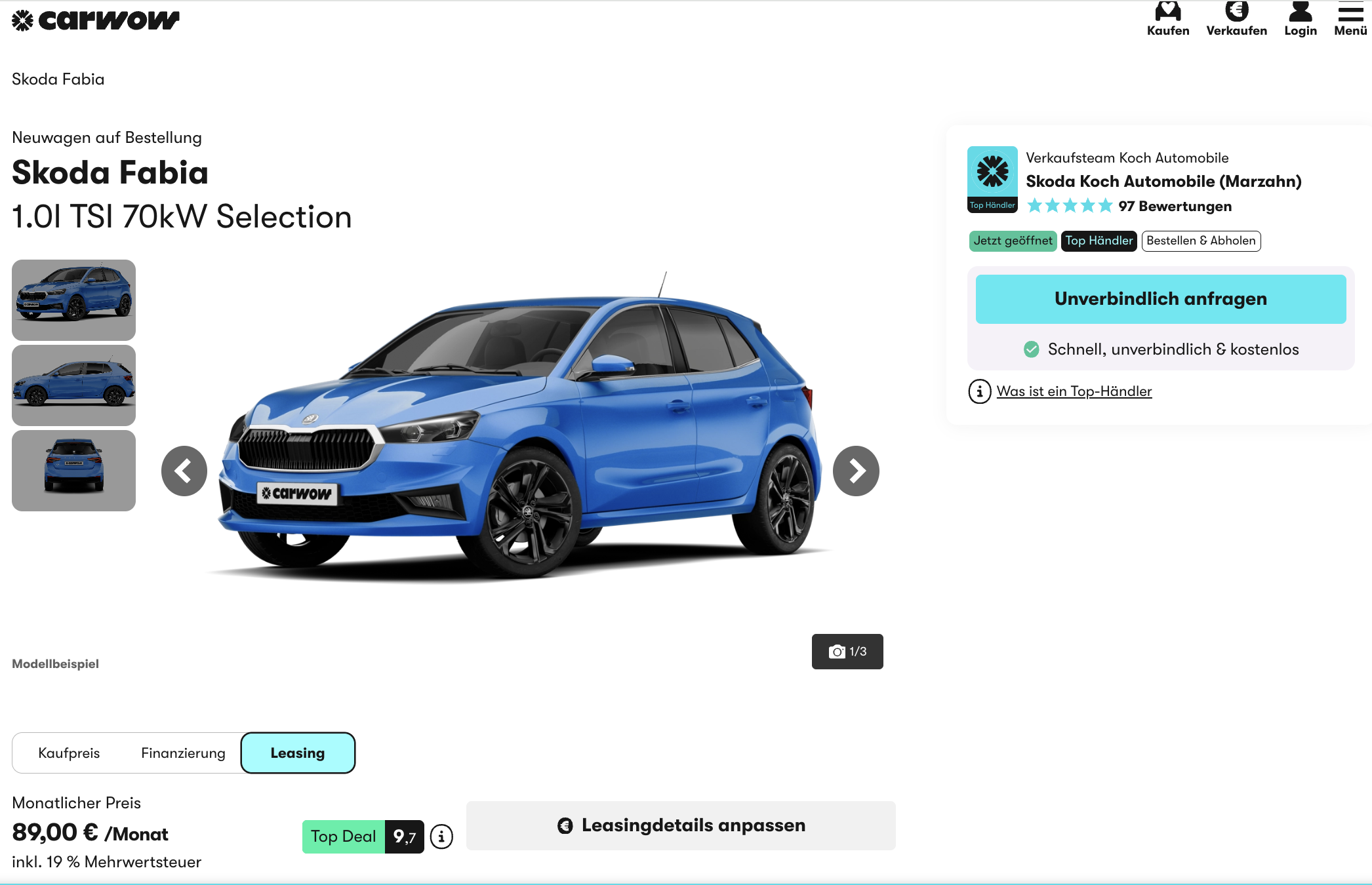Open Leasingdetails anpassen

[681, 825]
